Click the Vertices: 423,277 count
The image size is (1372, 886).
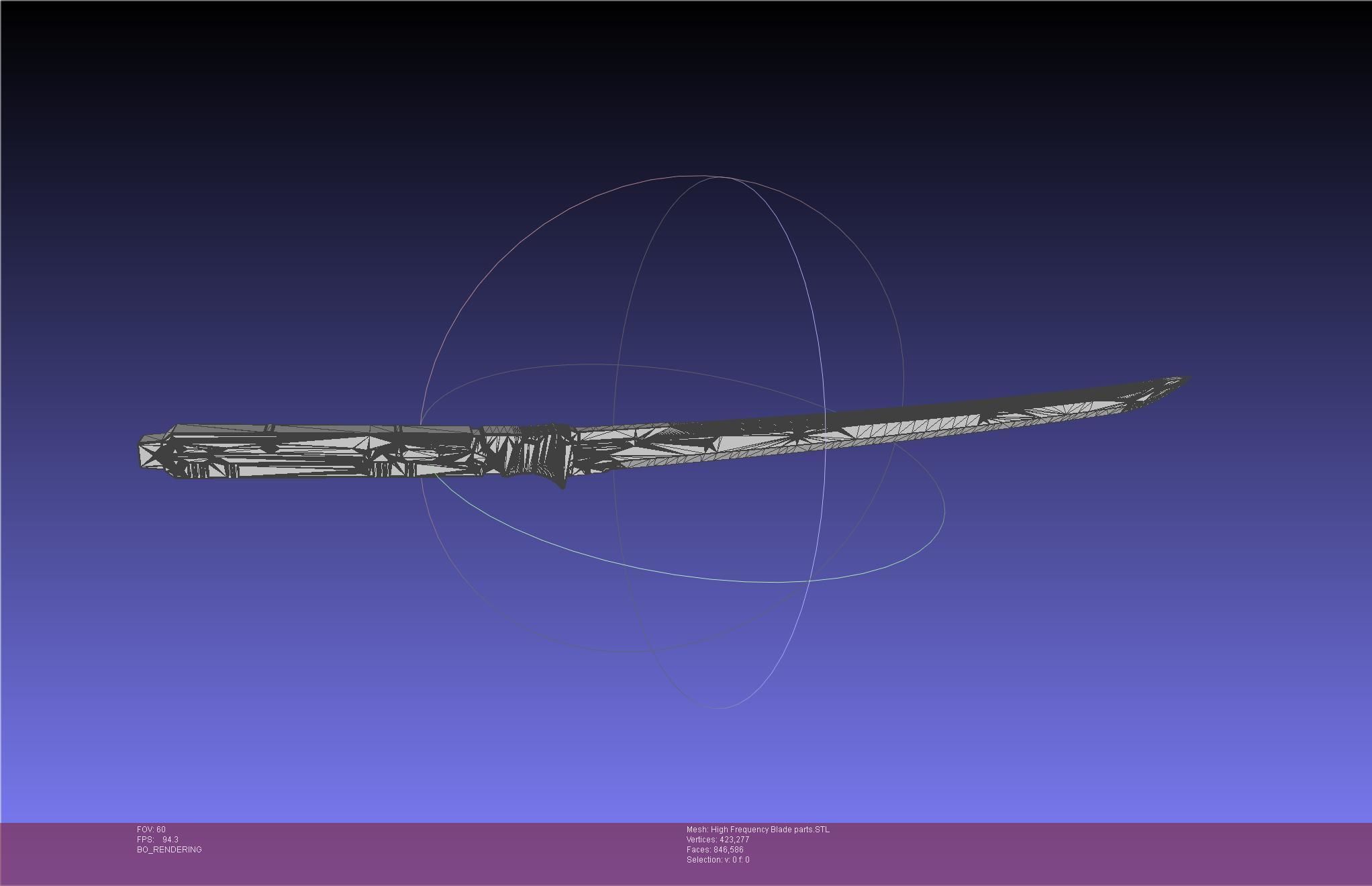pos(718,840)
